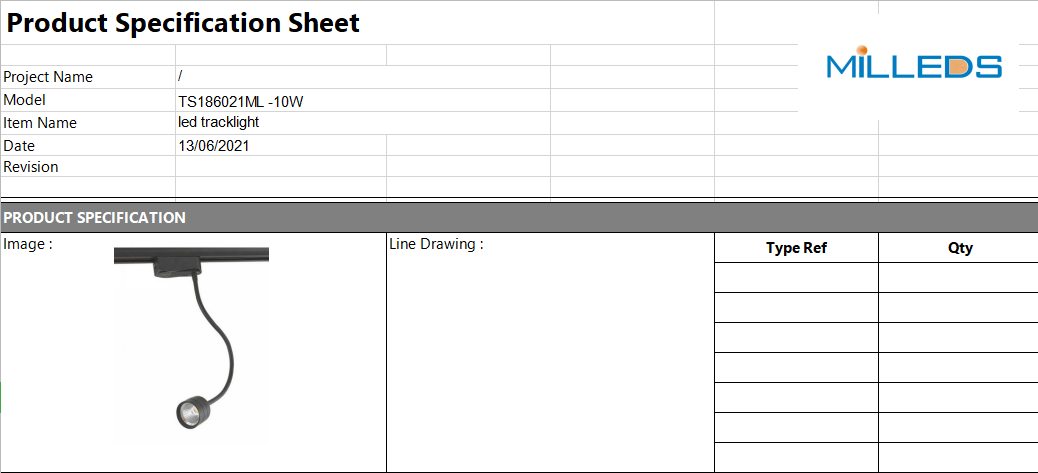
Task: Select the Model label cell
Action: coord(87,100)
